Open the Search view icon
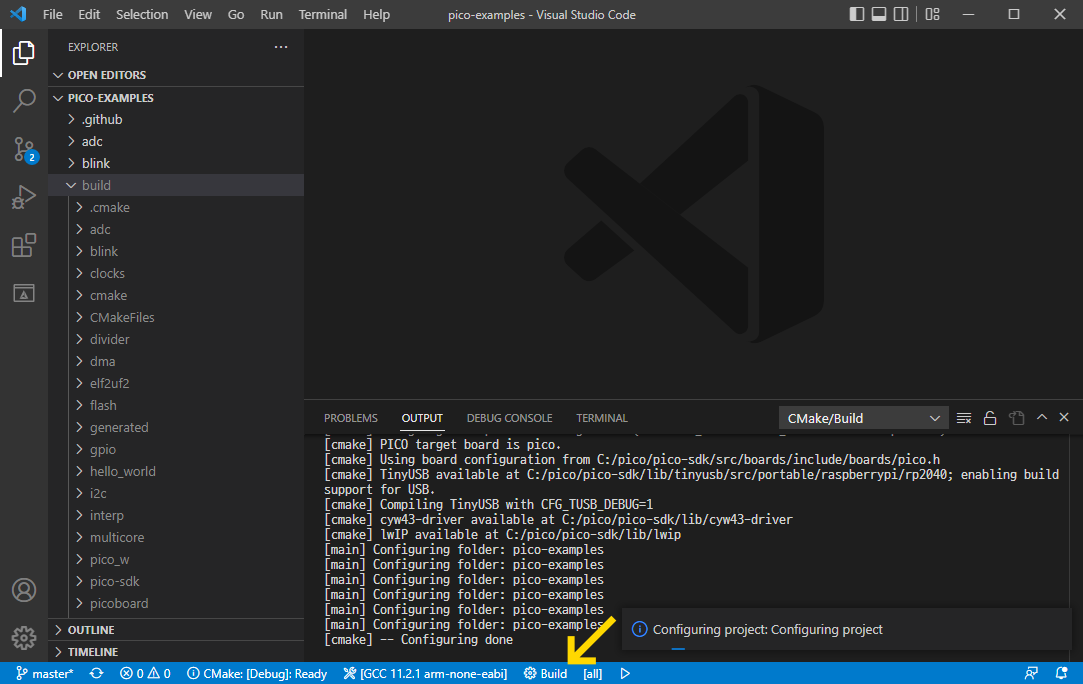The width and height of the screenshot is (1083, 684). 23,101
